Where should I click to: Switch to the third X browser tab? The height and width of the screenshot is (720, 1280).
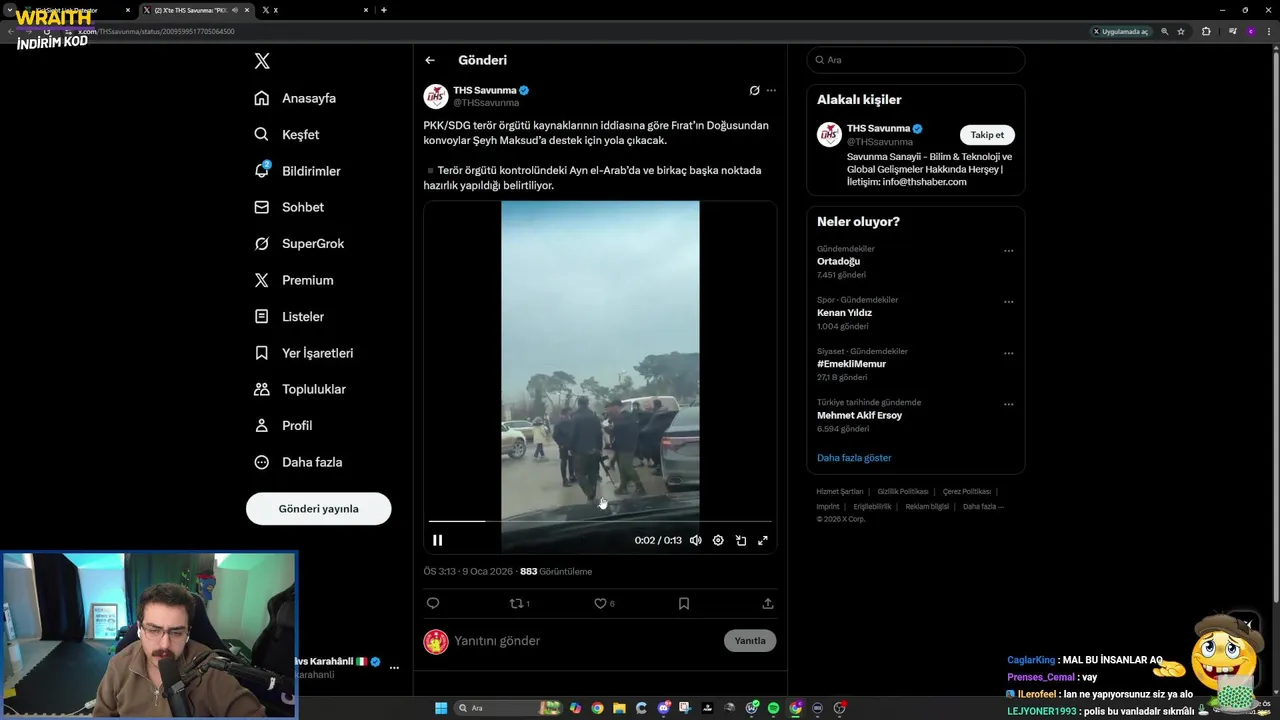pyautogui.click(x=313, y=10)
